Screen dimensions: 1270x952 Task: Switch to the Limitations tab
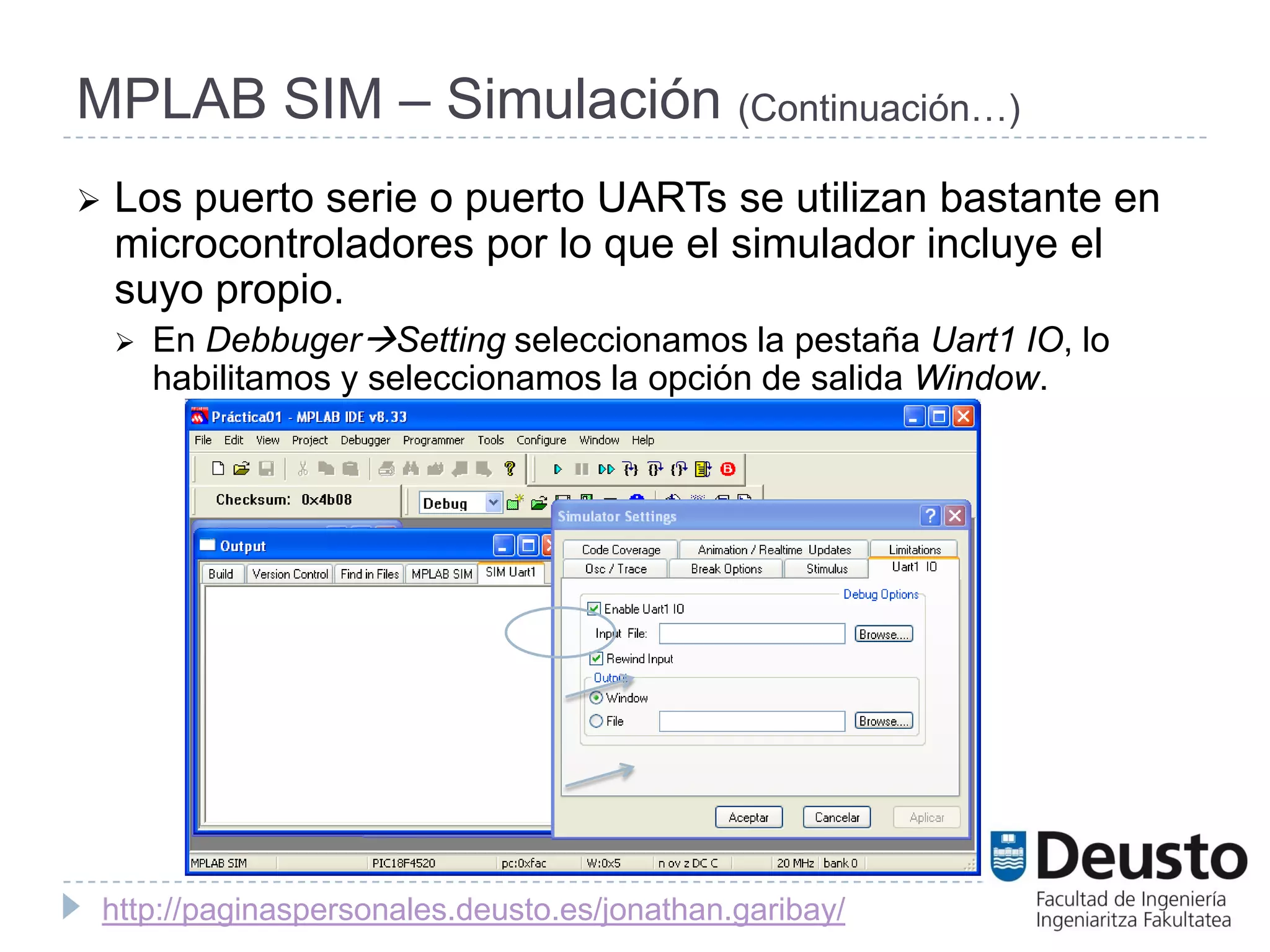914,550
